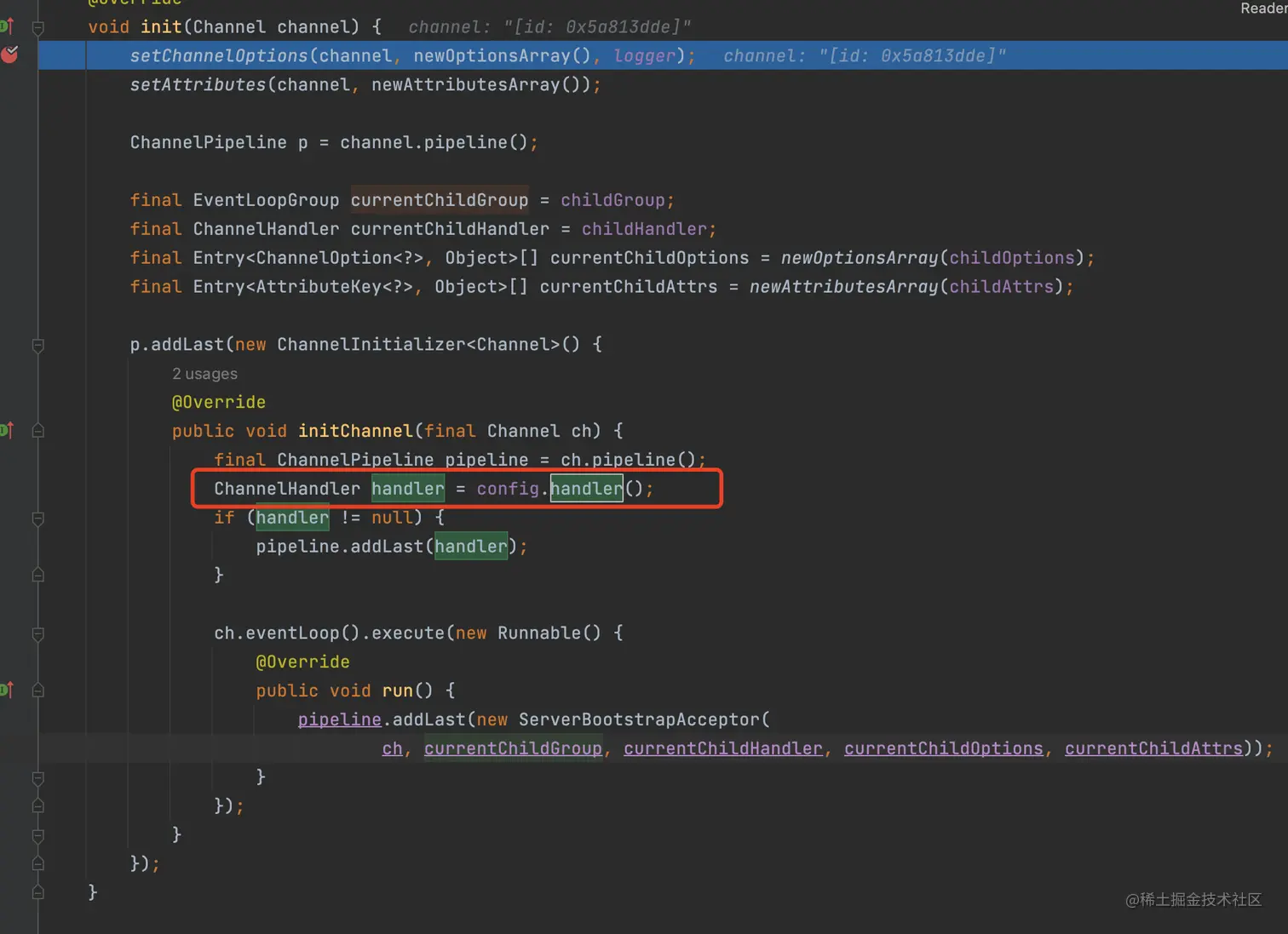Click the childOptions argument

1012,258
